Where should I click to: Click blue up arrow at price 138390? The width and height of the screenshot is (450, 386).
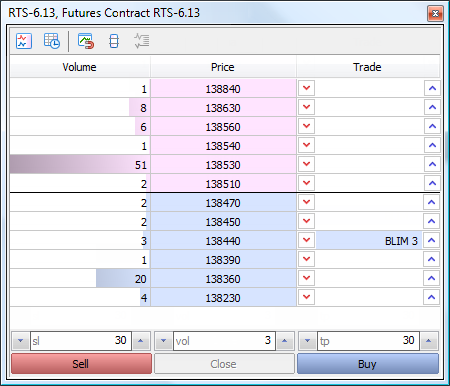[431, 259]
